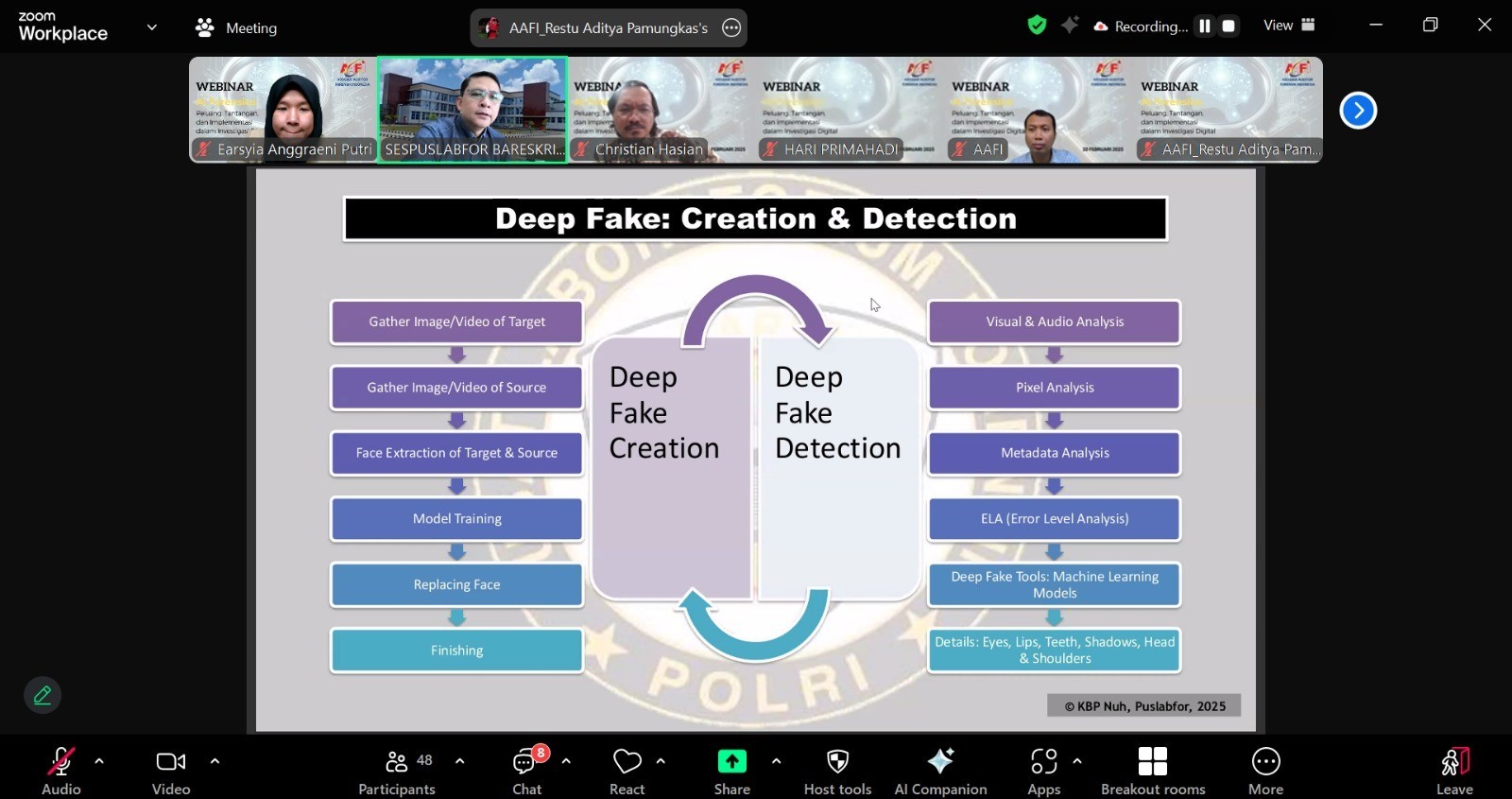Open the Chat panel
The image size is (1512, 799).
(x=526, y=771)
